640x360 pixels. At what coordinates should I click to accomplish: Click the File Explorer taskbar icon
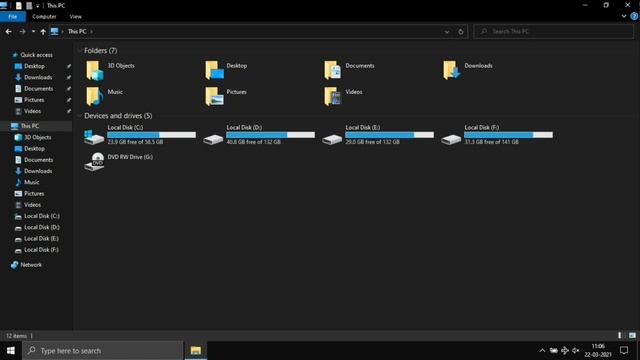click(196, 351)
